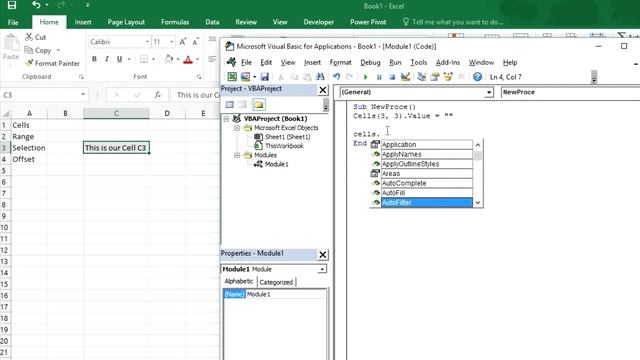Open Excel Formulas ribbon tab
640x360 pixels.
pos(175,22)
